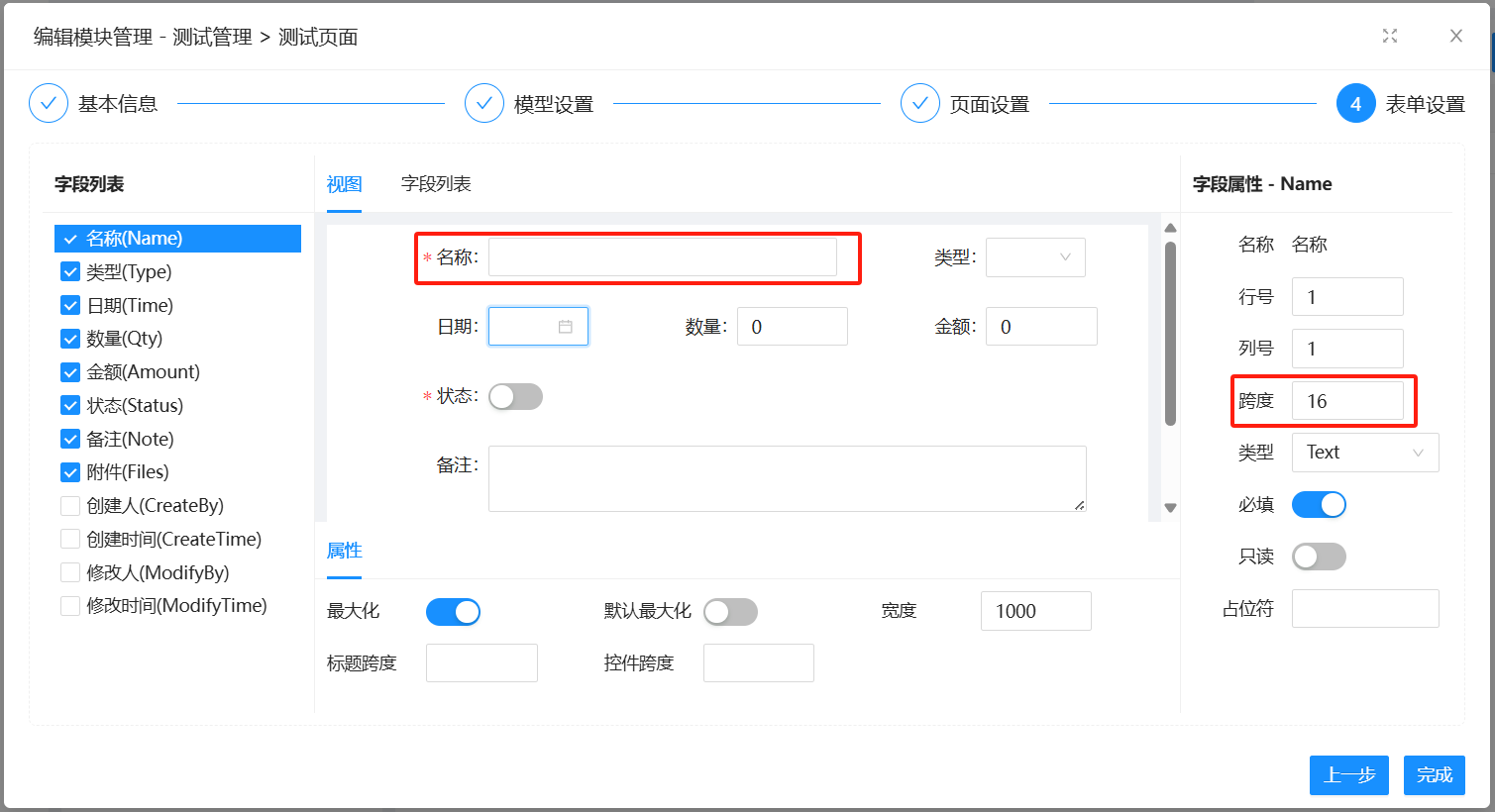Click the 数量 number input
Screen dimensions: 1495x812
pos(793,327)
